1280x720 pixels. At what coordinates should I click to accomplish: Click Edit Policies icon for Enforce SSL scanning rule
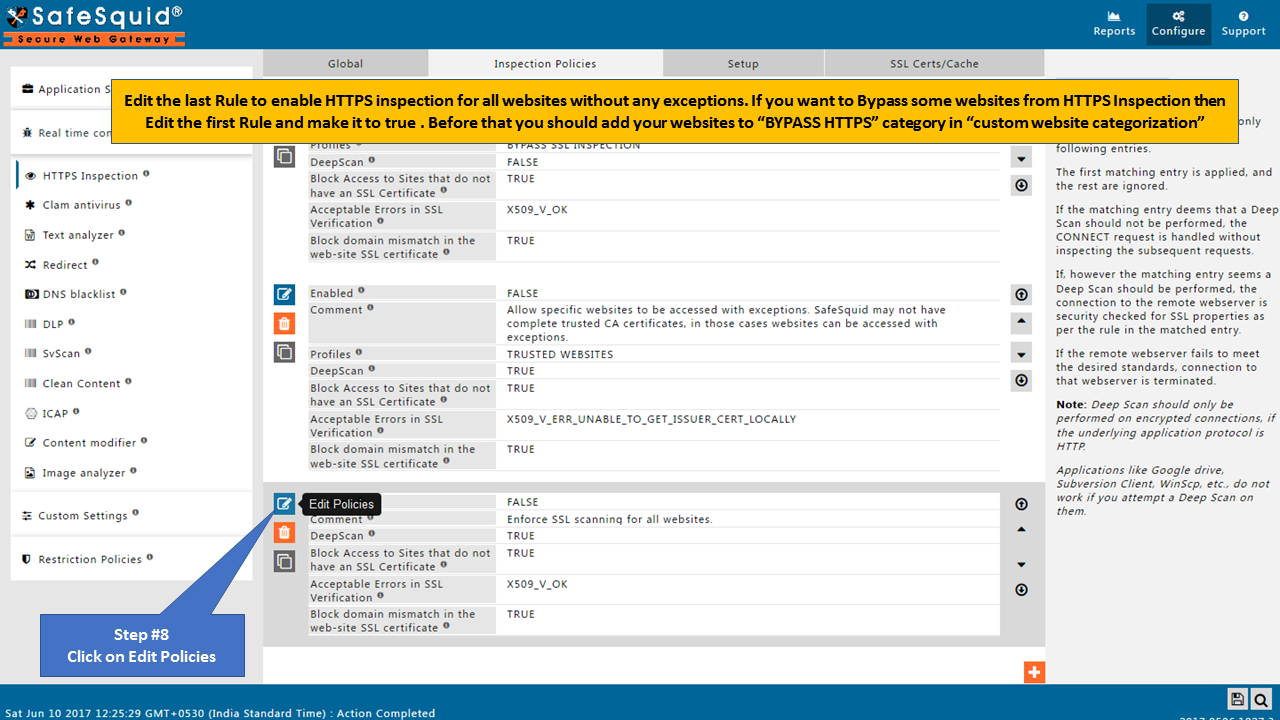(x=284, y=504)
